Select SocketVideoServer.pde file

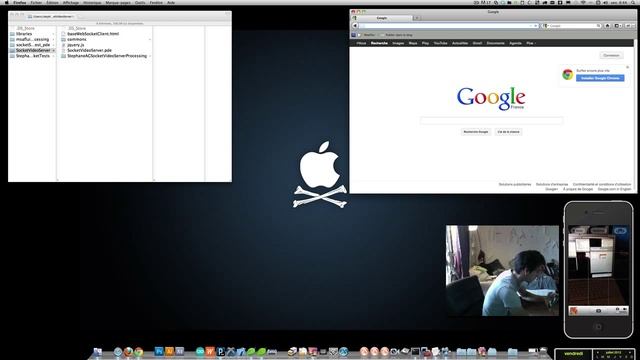(x=89, y=50)
